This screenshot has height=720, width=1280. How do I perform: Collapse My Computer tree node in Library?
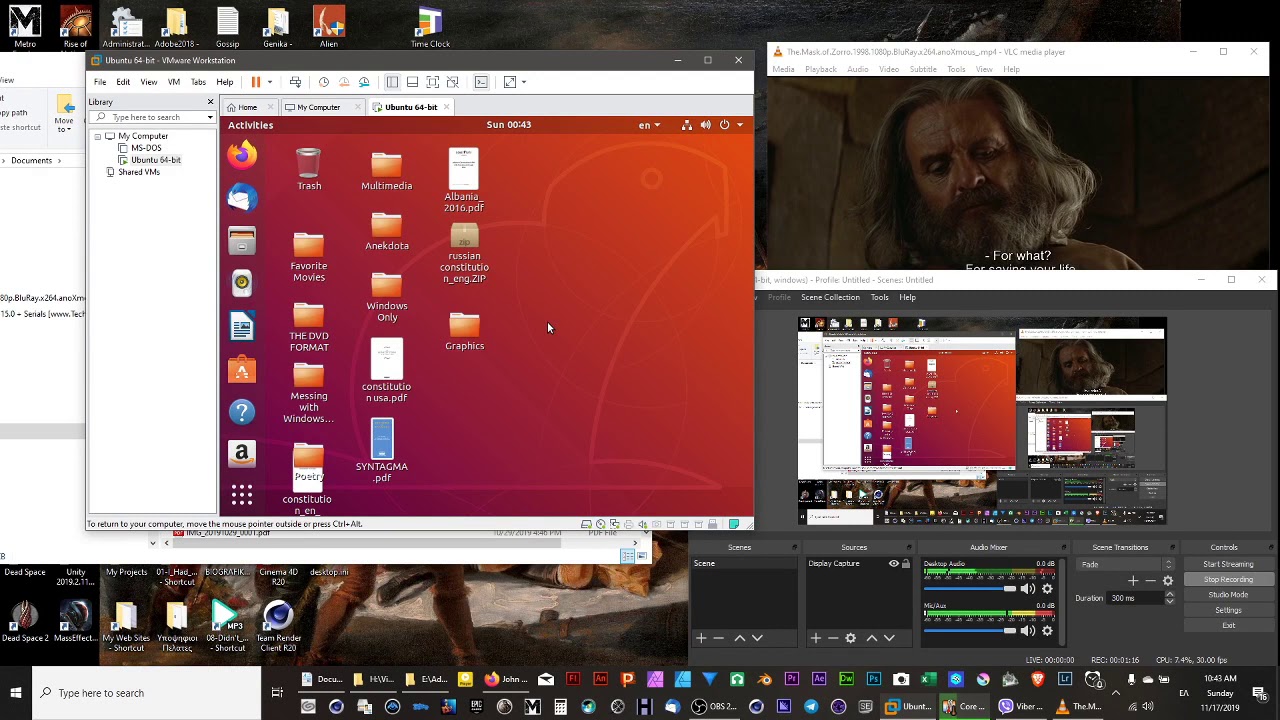coord(98,136)
